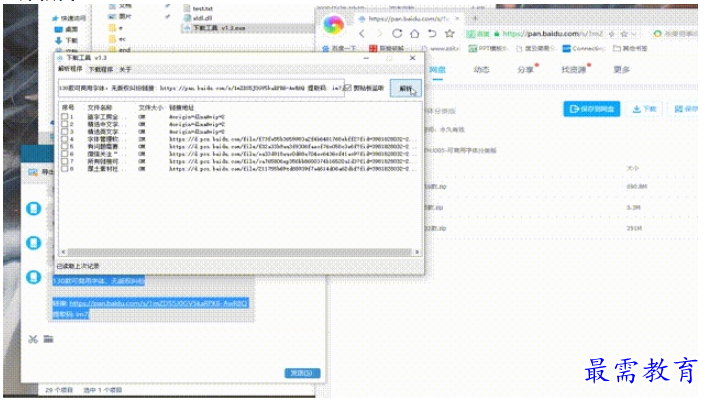This screenshot has height=402, width=706.
Task: Click the blue 发送 send button in chat
Action: point(302,373)
